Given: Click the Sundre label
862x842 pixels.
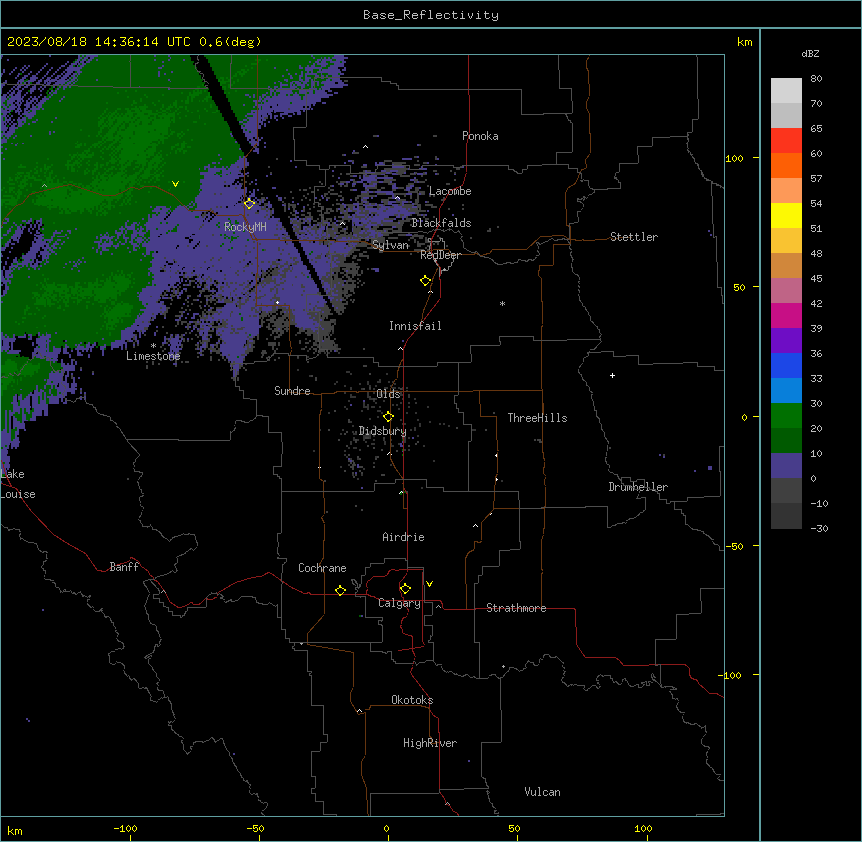Looking at the screenshot, I should click(292, 391).
